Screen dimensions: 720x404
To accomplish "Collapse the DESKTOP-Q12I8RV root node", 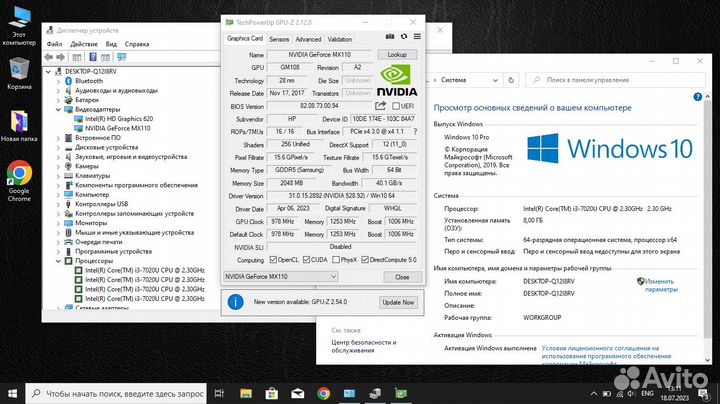I will 49,72.
